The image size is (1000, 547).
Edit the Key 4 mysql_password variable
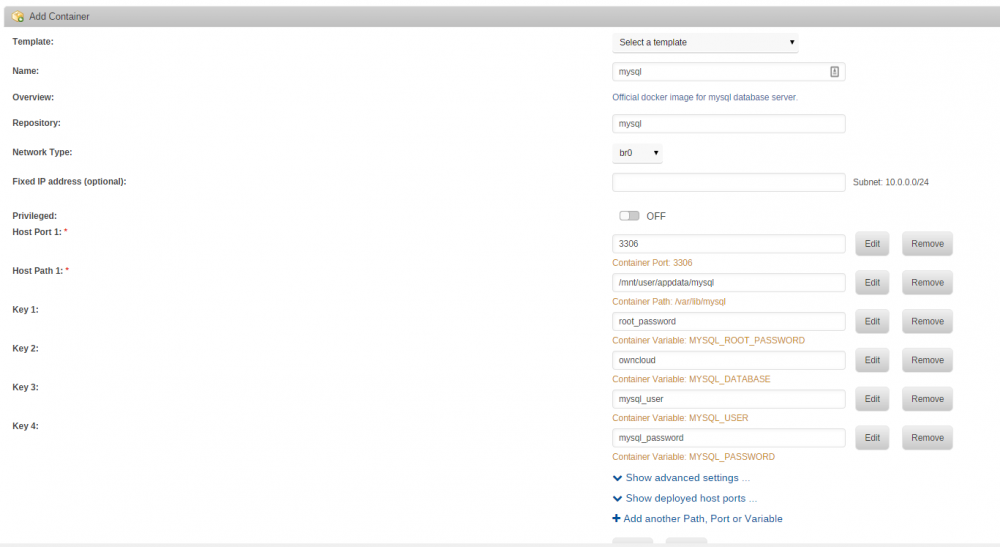pyautogui.click(x=872, y=438)
